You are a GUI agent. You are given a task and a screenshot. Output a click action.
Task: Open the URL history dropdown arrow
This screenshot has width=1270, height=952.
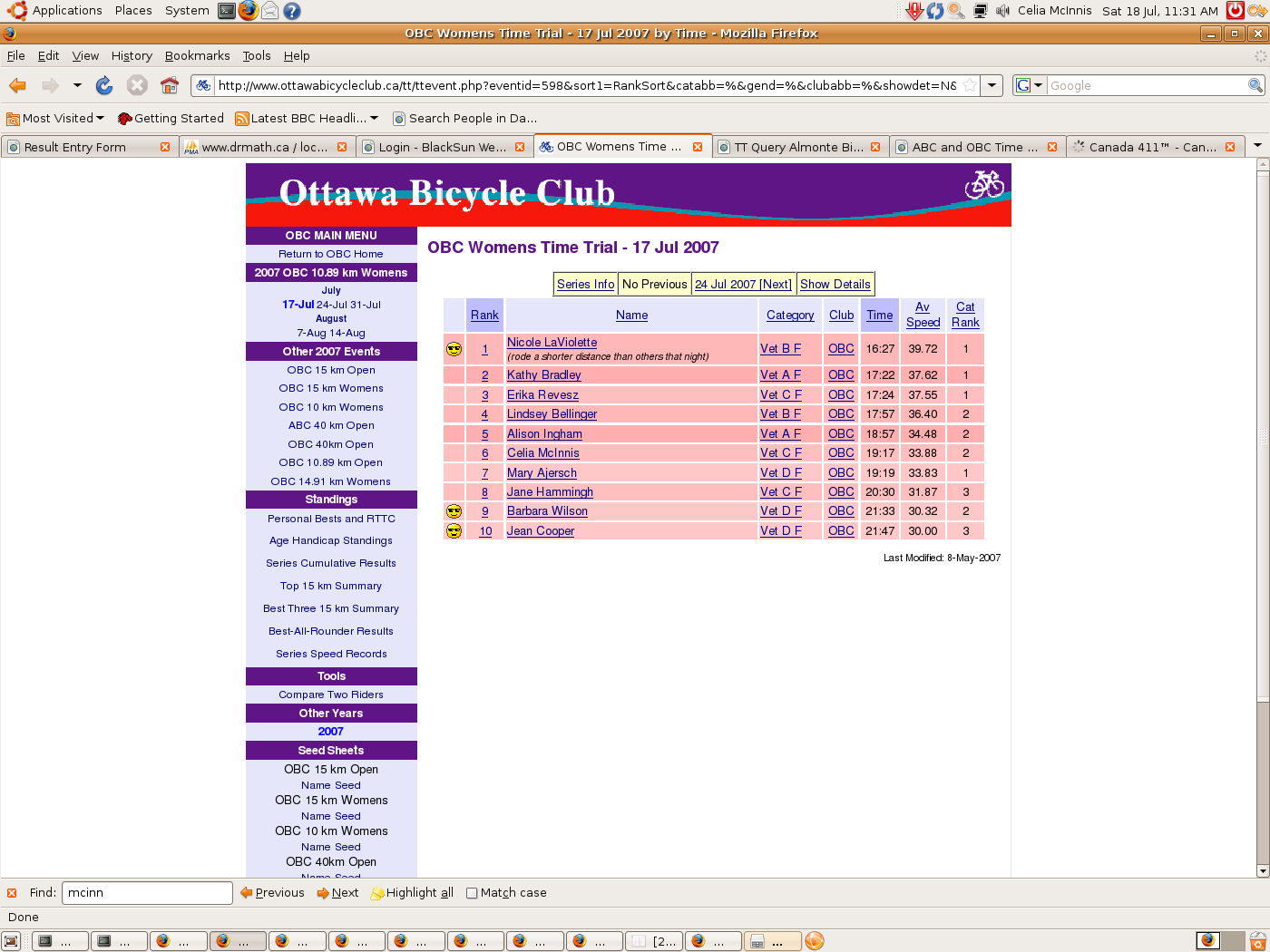point(992,85)
